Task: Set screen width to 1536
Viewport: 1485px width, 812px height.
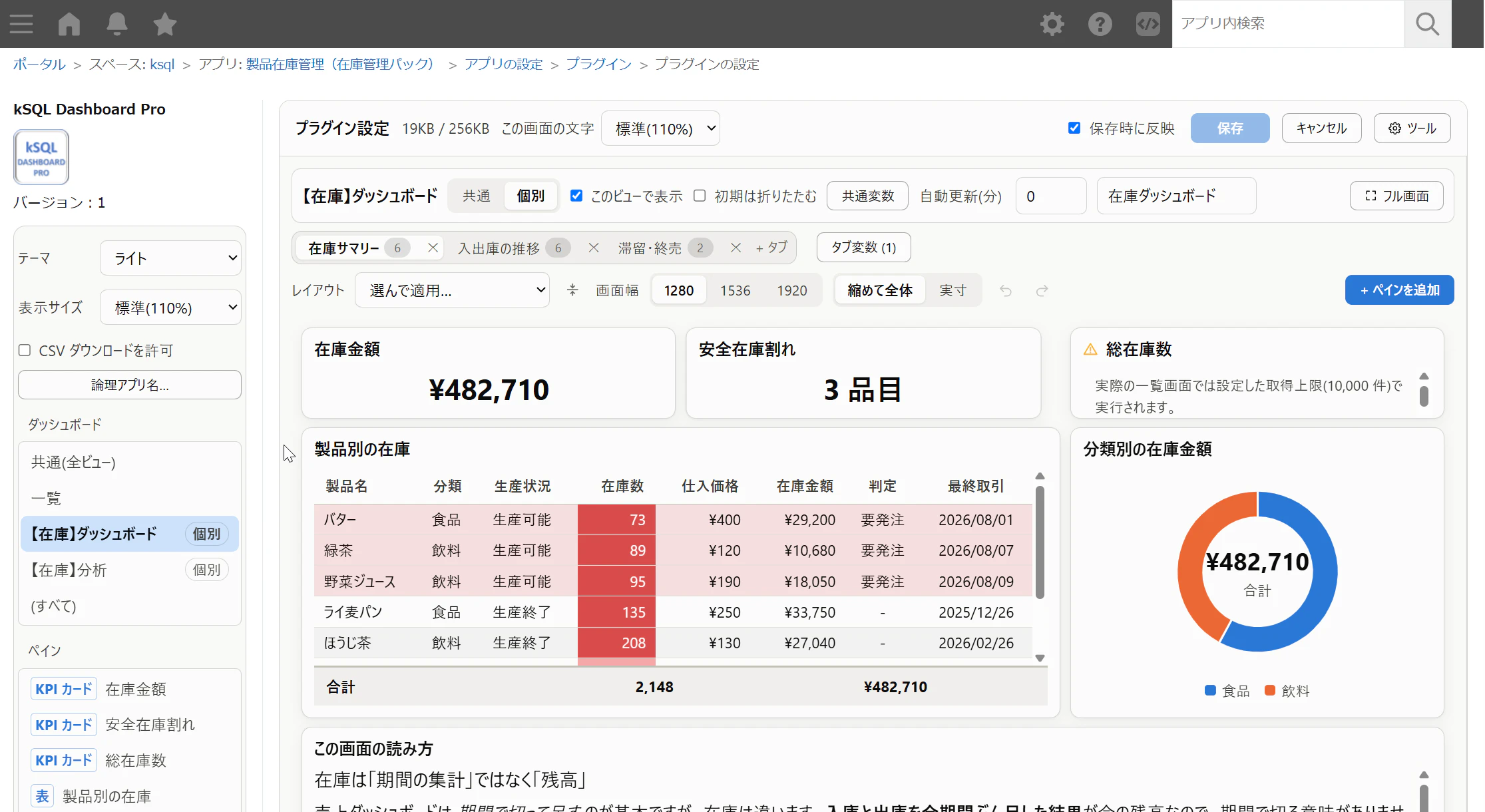Action: point(736,290)
